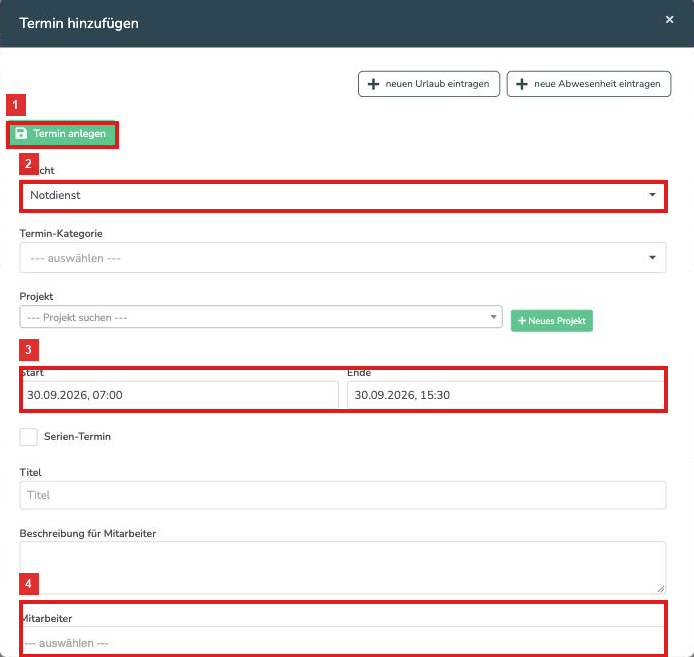Click the 'Beschreibung für Mitarbeiter' label

click(x=88, y=533)
